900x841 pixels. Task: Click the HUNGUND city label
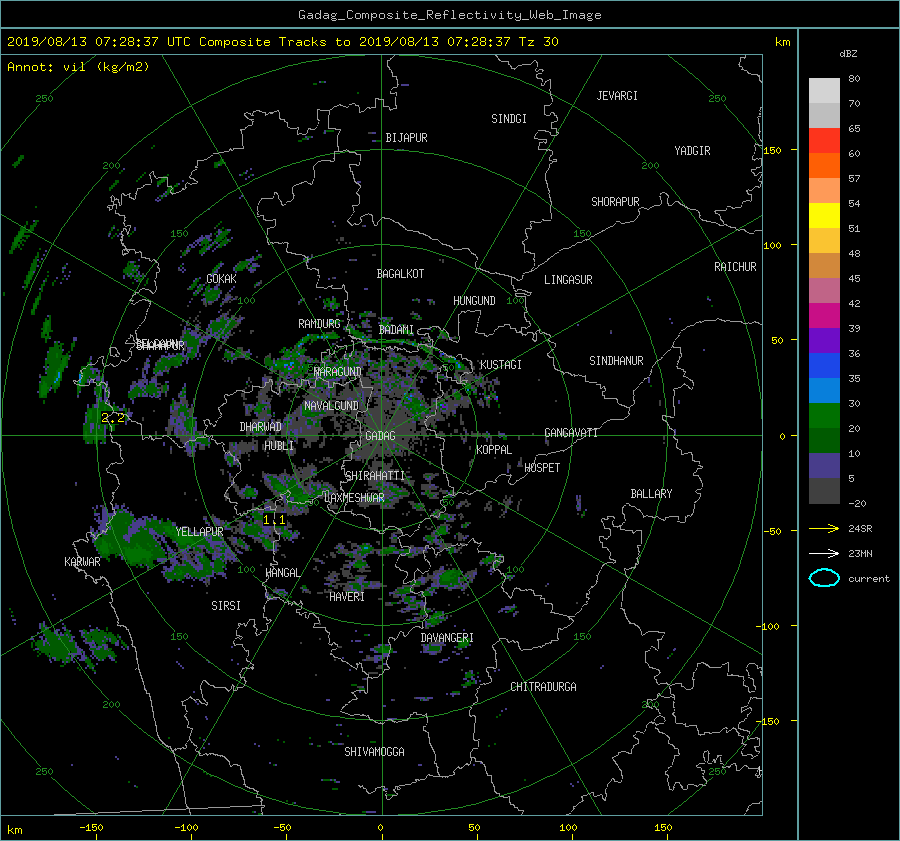474,300
